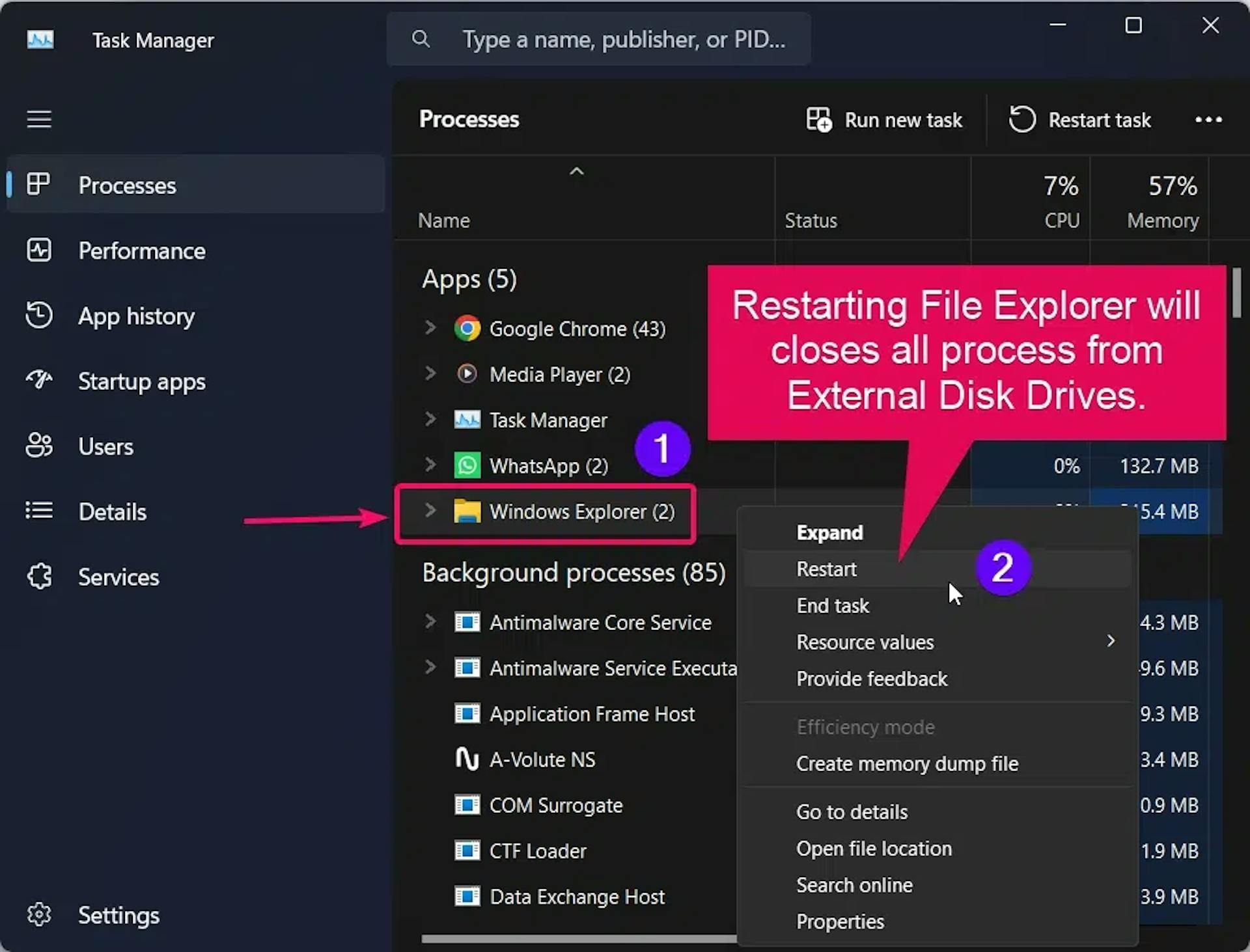Select the WhatsApp process icon
Viewport: 1250px width, 952px height.
(x=467, y=465)
